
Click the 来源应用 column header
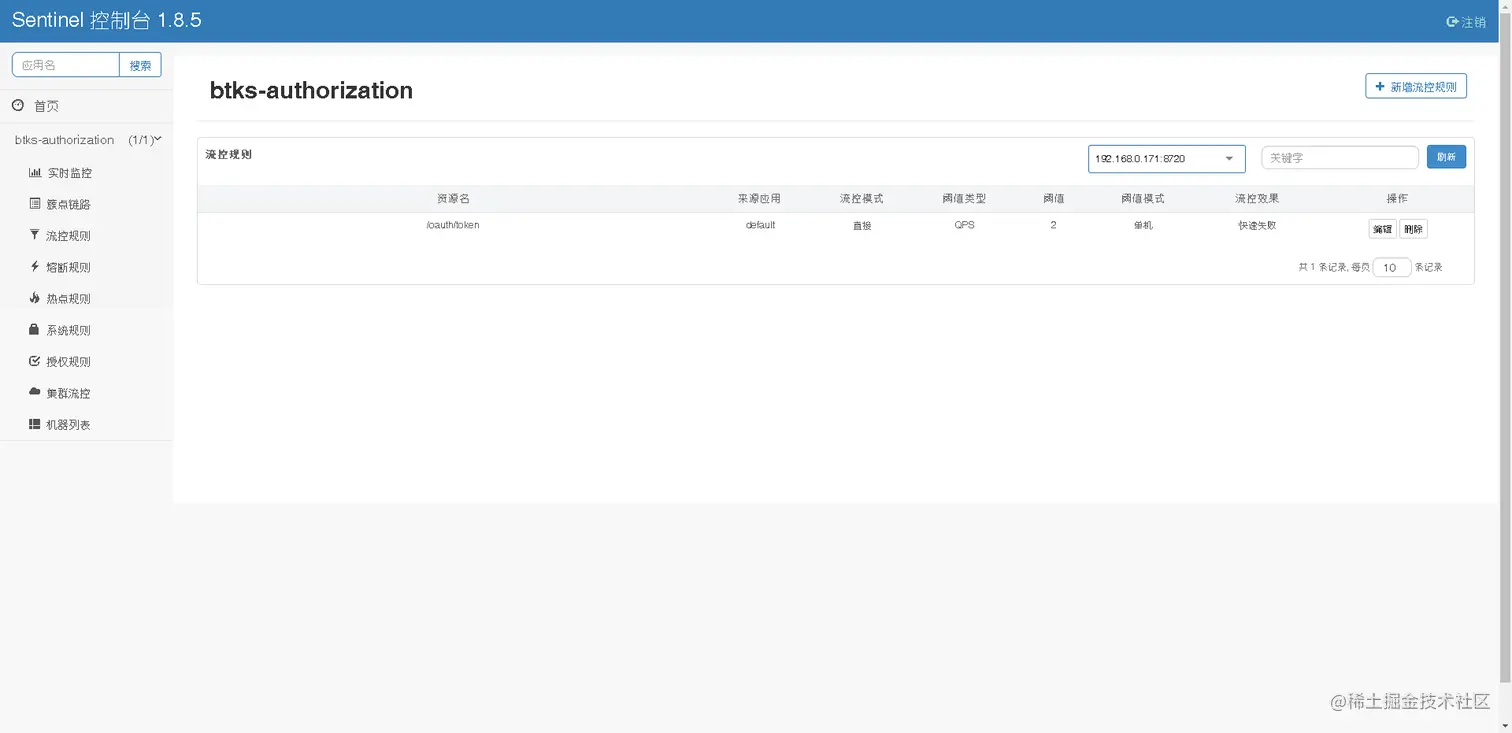(x=759, y=199)
